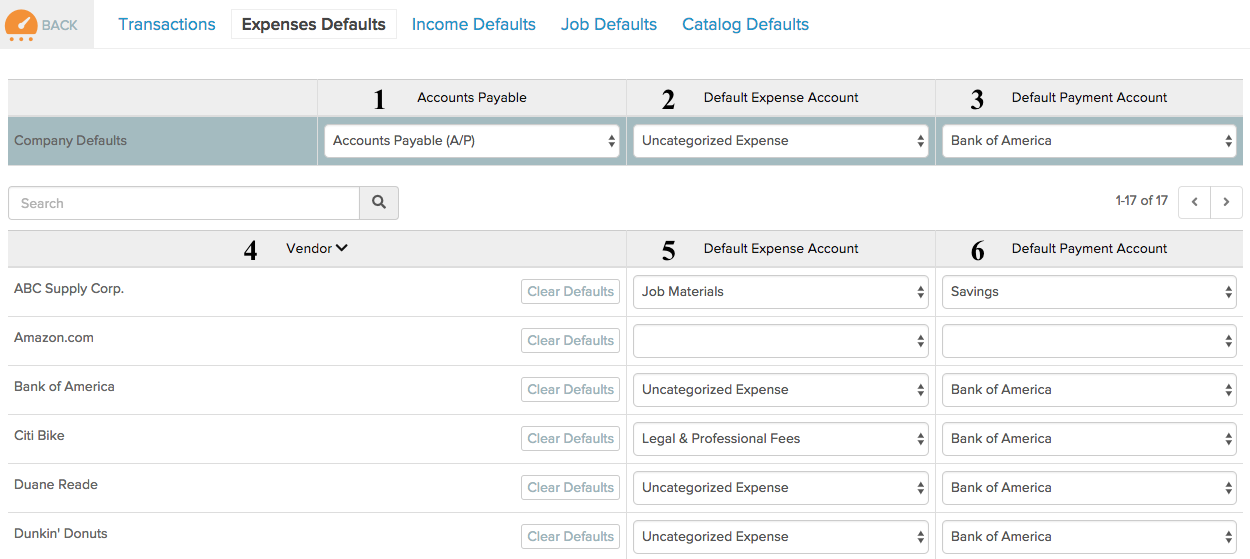The width and height of the screenshot is (1250, 559).
Task: Switch to the Income Defaults tab
Action: click(x=474, y=24)
